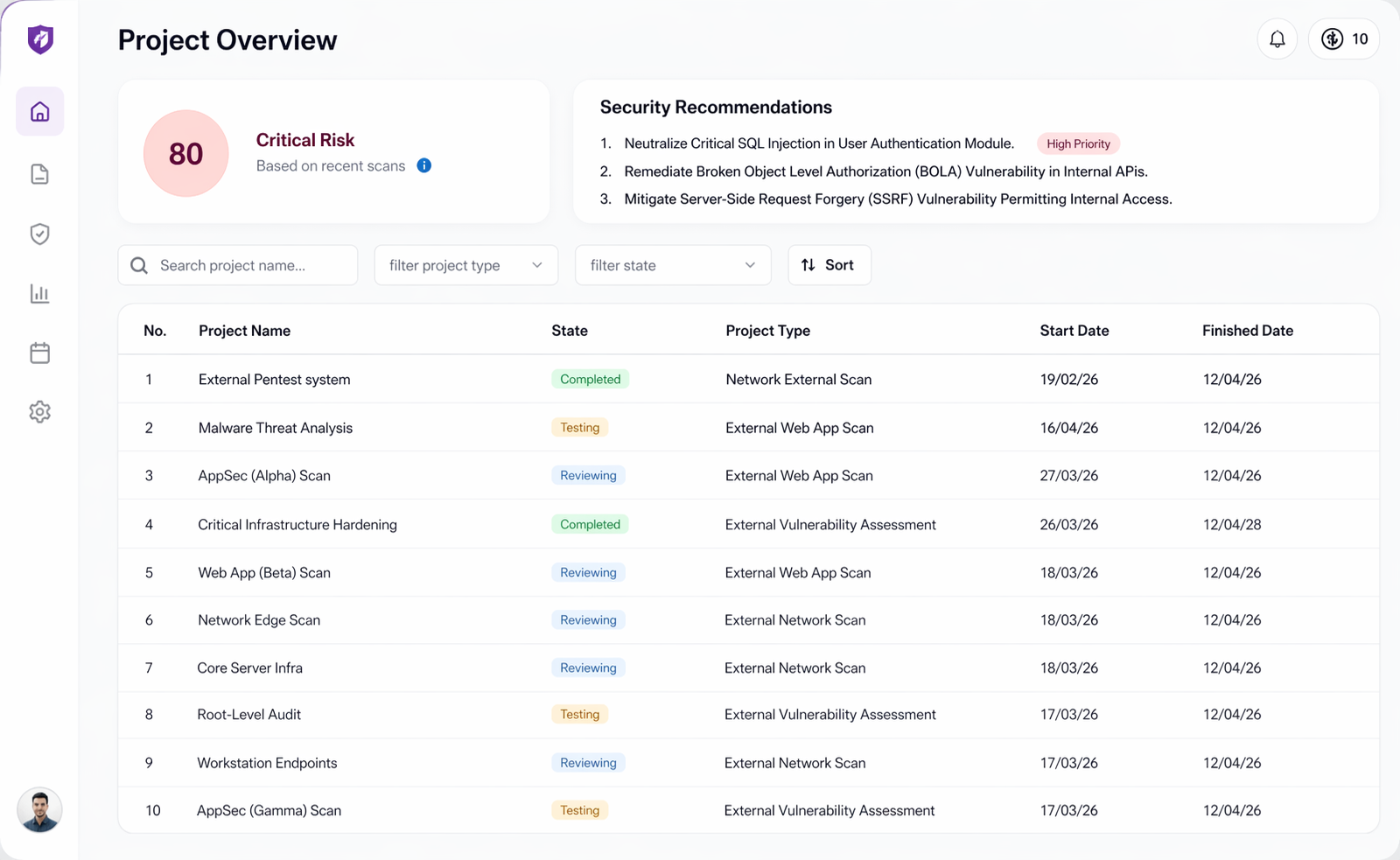
Task: Open the user profile avatar
Action: coord(40,809)
